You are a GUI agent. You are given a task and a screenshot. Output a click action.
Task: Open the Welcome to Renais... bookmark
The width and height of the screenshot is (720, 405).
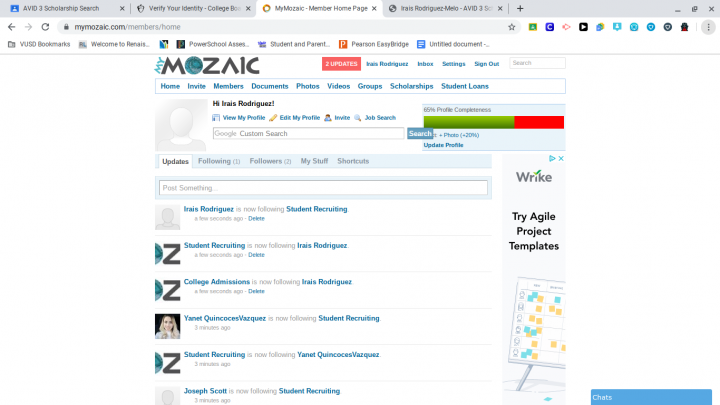tap(114, 44)
